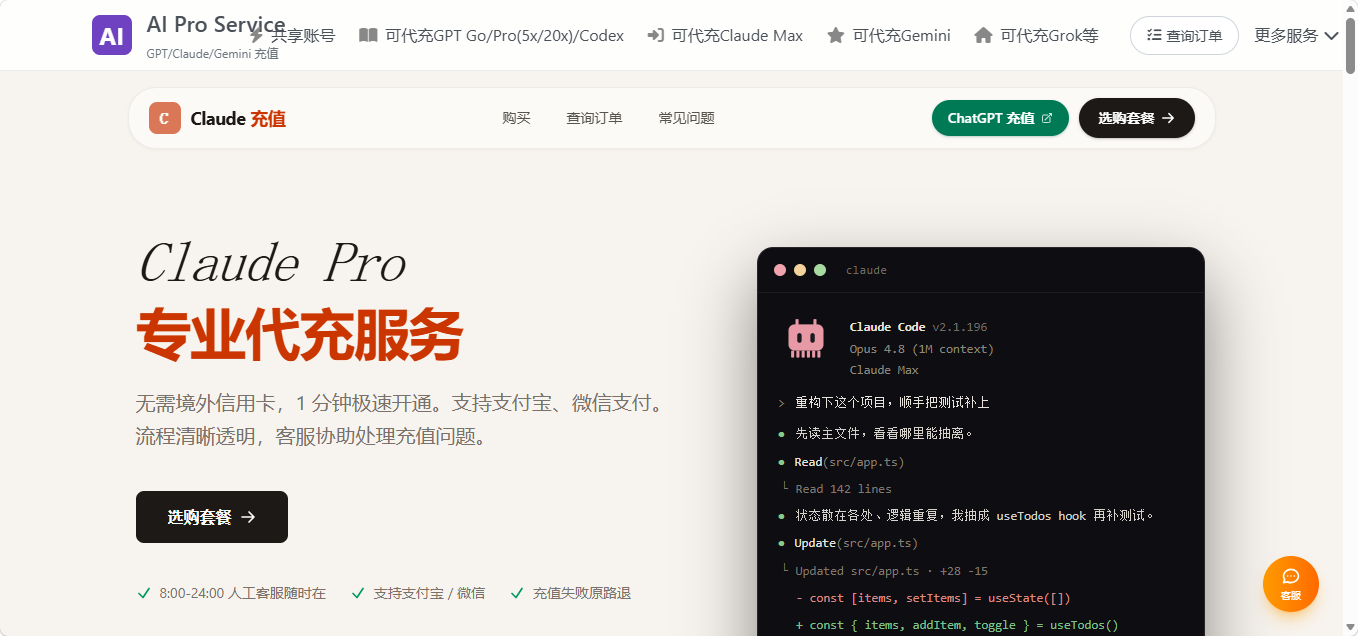Go to 查询订单 in the Claude nav bar
1358x636 pixels.
[x=594, y=118]
